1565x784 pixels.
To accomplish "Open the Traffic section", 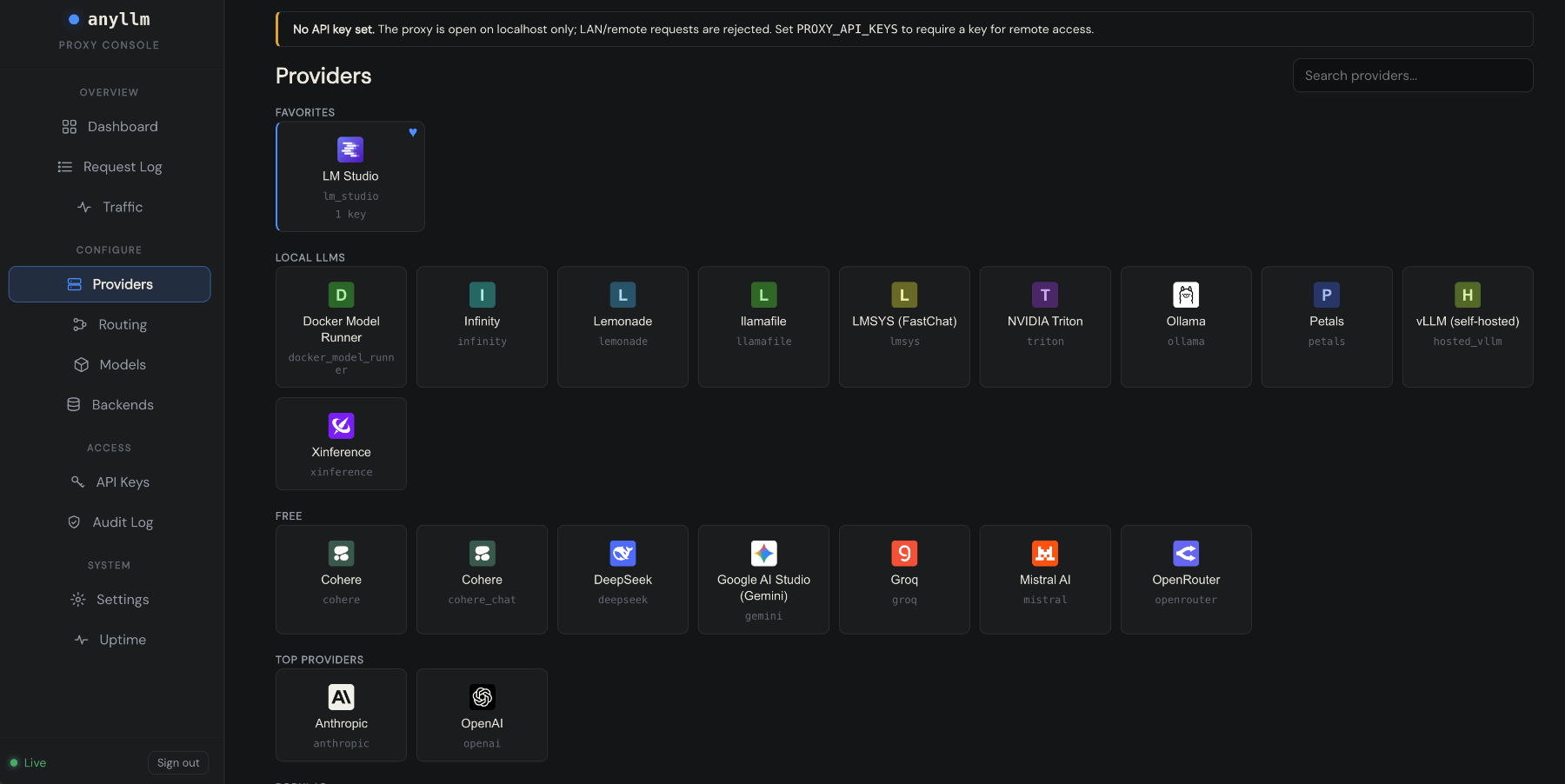I will coord(110,207).
